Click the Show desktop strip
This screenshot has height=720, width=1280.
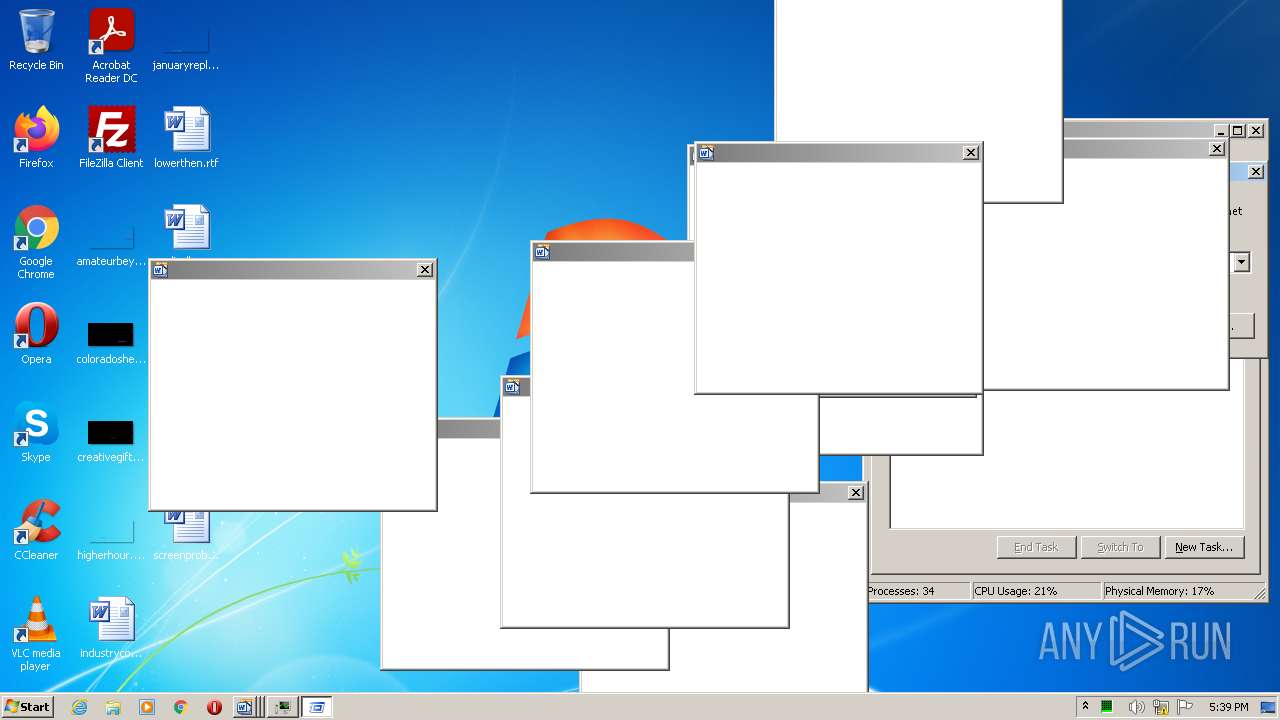[1270, 707]
